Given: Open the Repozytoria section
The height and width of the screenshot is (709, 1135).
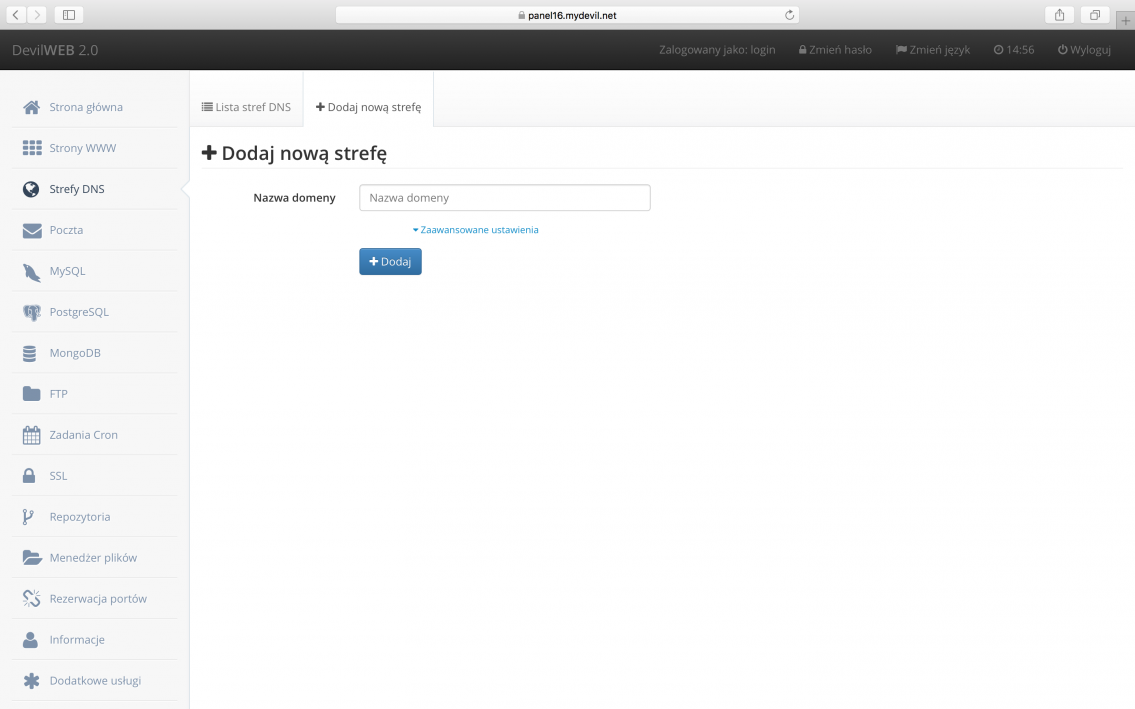Looking at the screenshot, I should coord(78,517).
